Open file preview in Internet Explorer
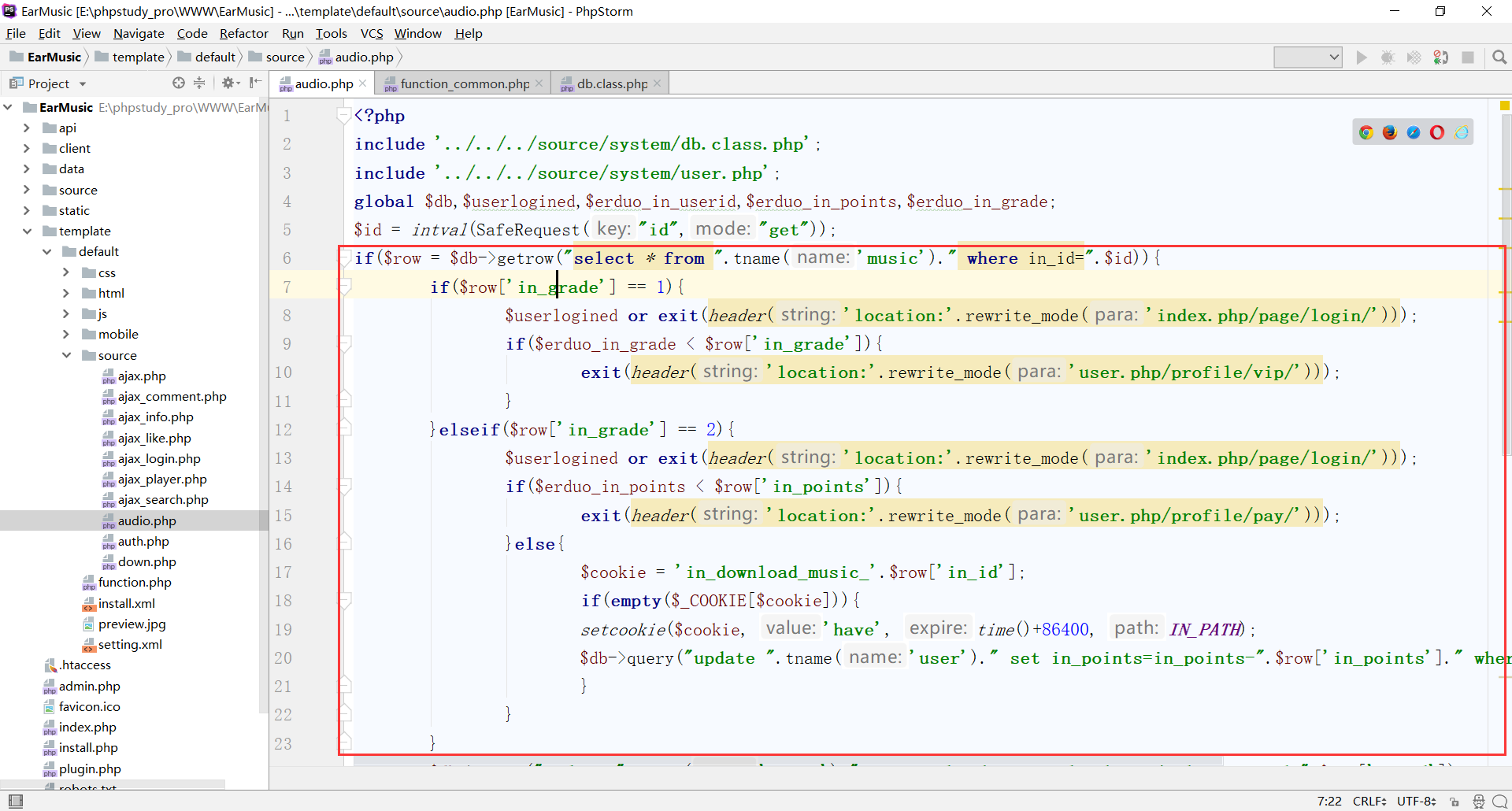 coord(1462,132)
